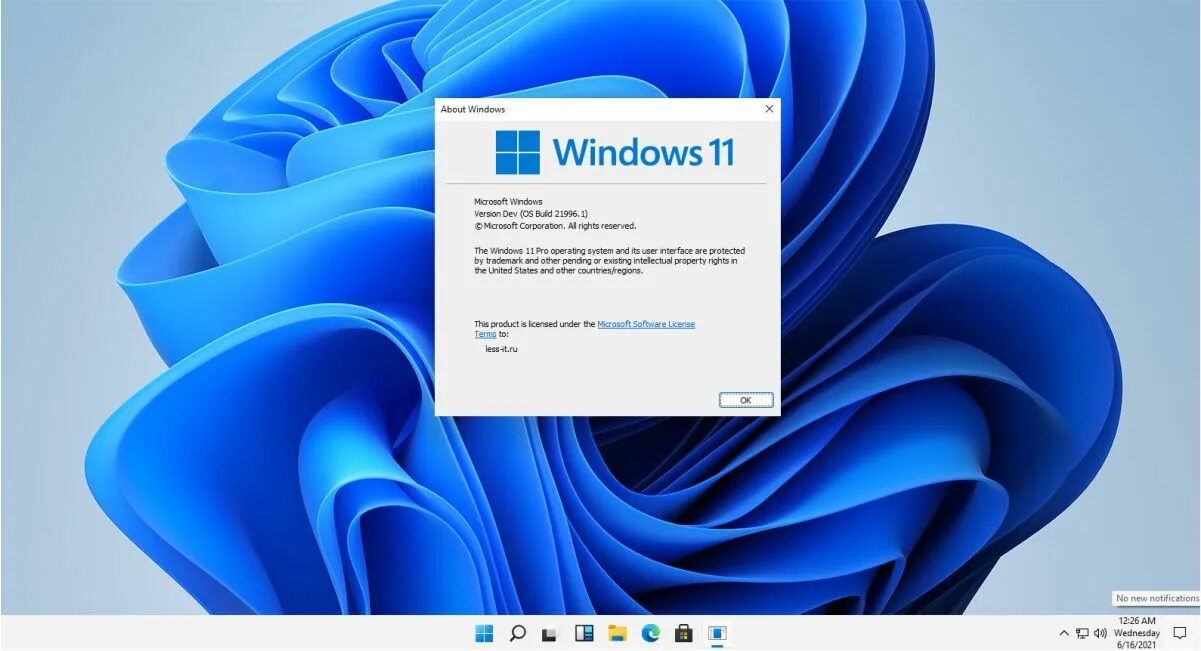
Task: Click the Microsoft Corporation copyright line
Action: 555,226
